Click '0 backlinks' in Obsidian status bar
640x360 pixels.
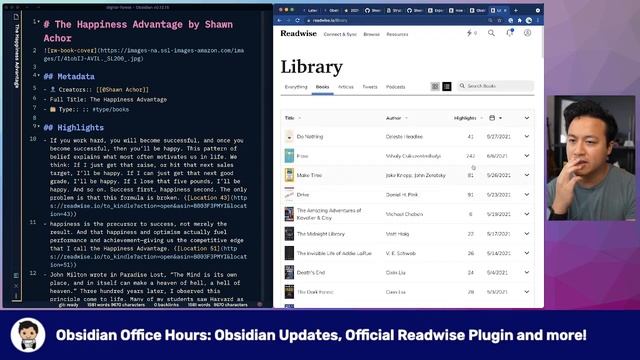click(166, 305)
